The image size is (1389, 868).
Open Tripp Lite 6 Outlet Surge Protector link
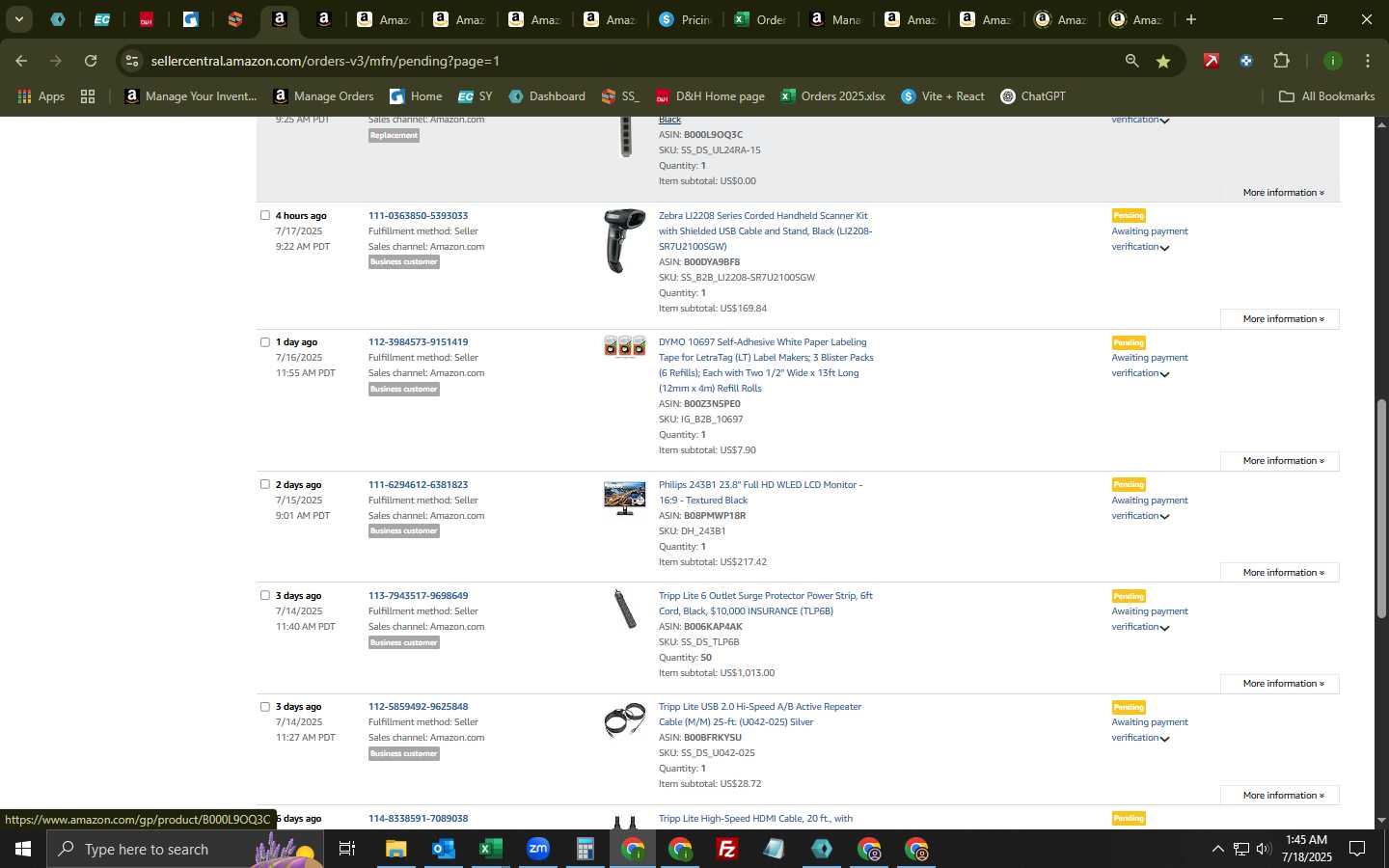[x=765, y=603]
